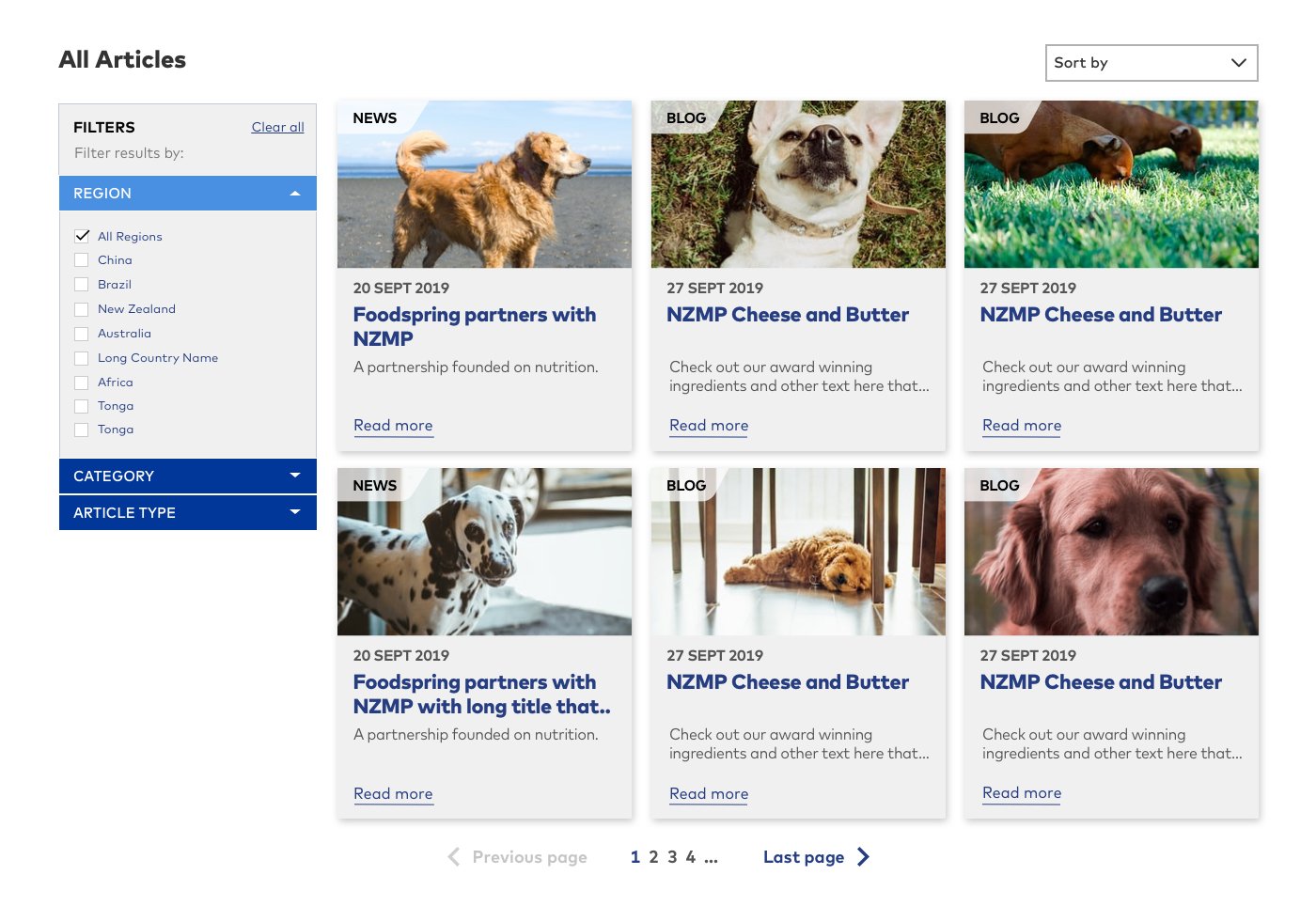This screenshot has height=906, width=1316.
Task: Click the Last page right chevron icon
Action: (863, 856)
